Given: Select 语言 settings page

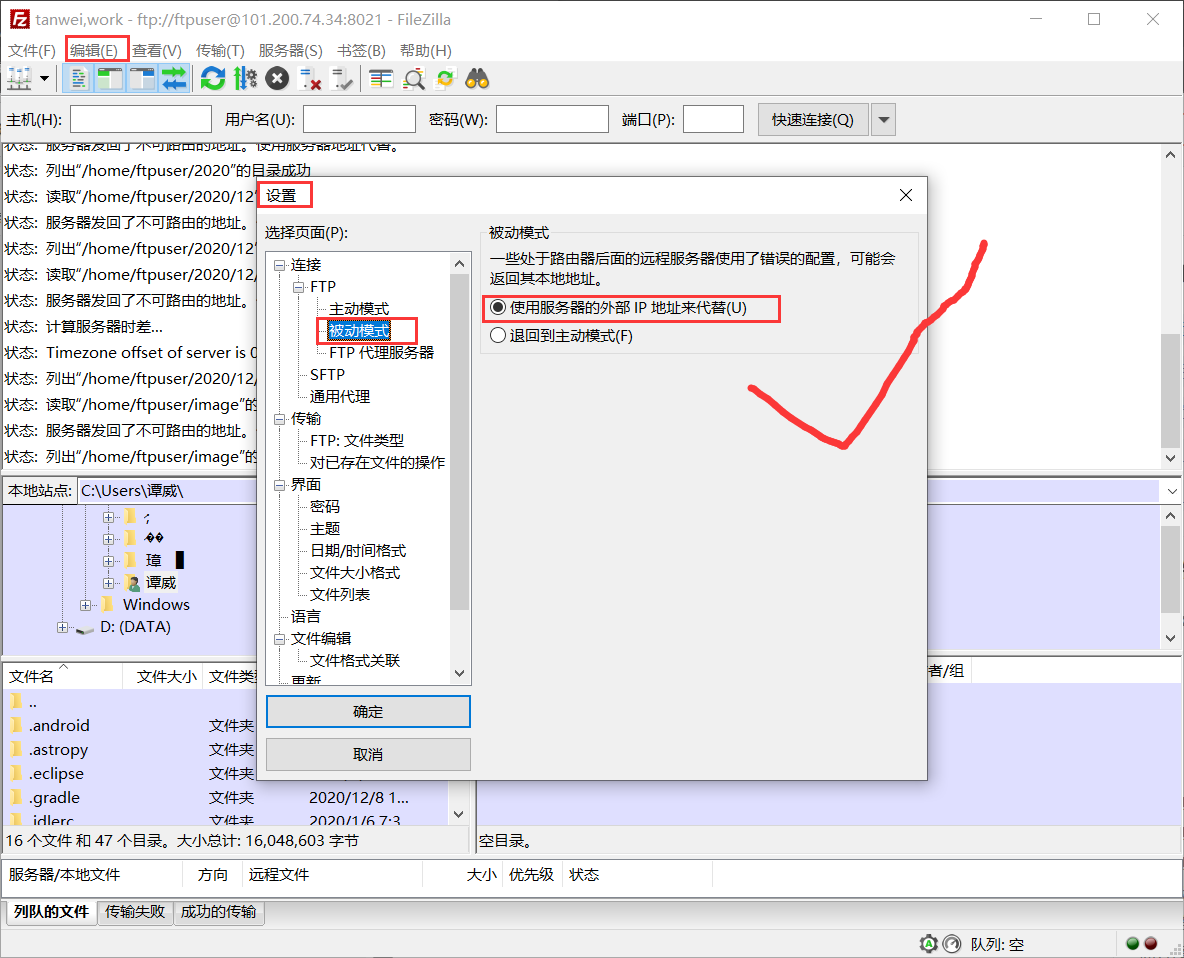Looking at the screenshot, I should [x=306, y=617].
